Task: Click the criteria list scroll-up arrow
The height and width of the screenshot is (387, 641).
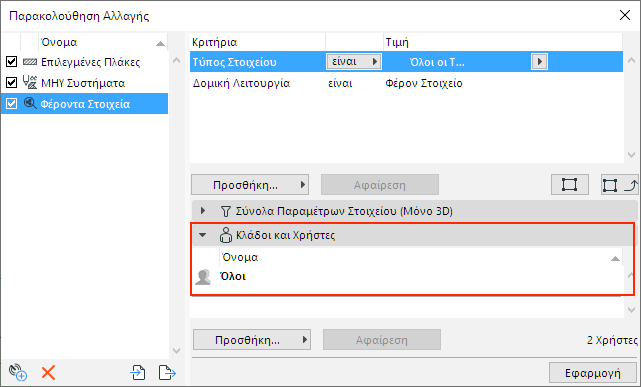Action: pyautogui.click(x=631, y=60)
